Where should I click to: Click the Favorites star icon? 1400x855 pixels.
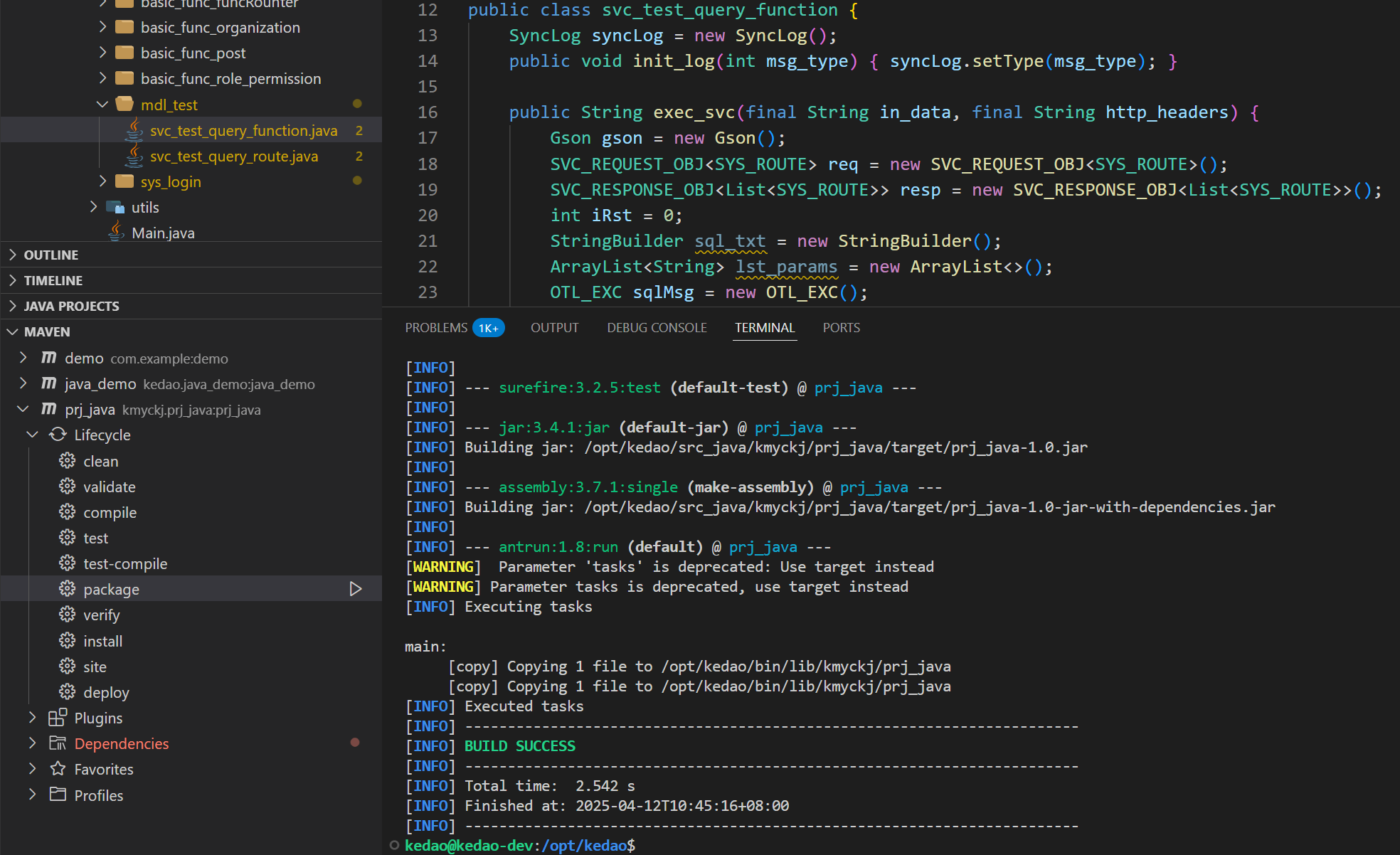pyautogui.click(x=58, y=769)
